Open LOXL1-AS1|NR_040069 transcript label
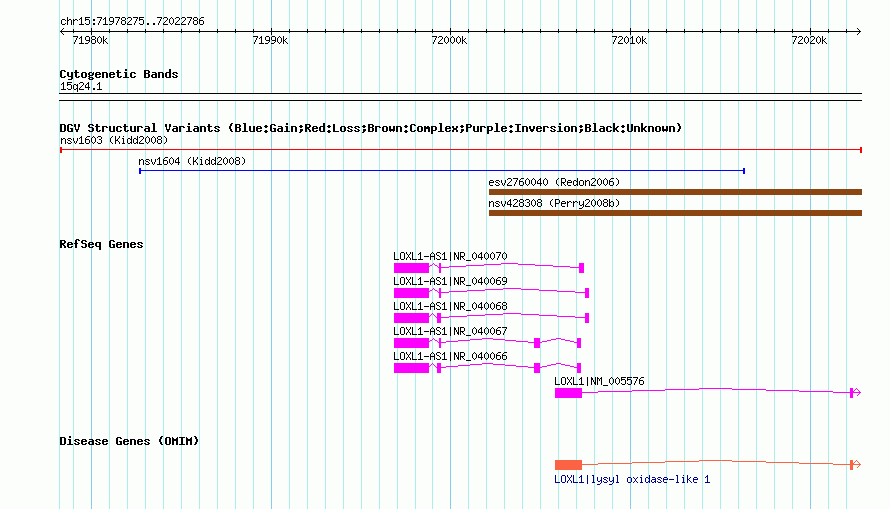Screen dimensions: 890x509 pos(450,281)
